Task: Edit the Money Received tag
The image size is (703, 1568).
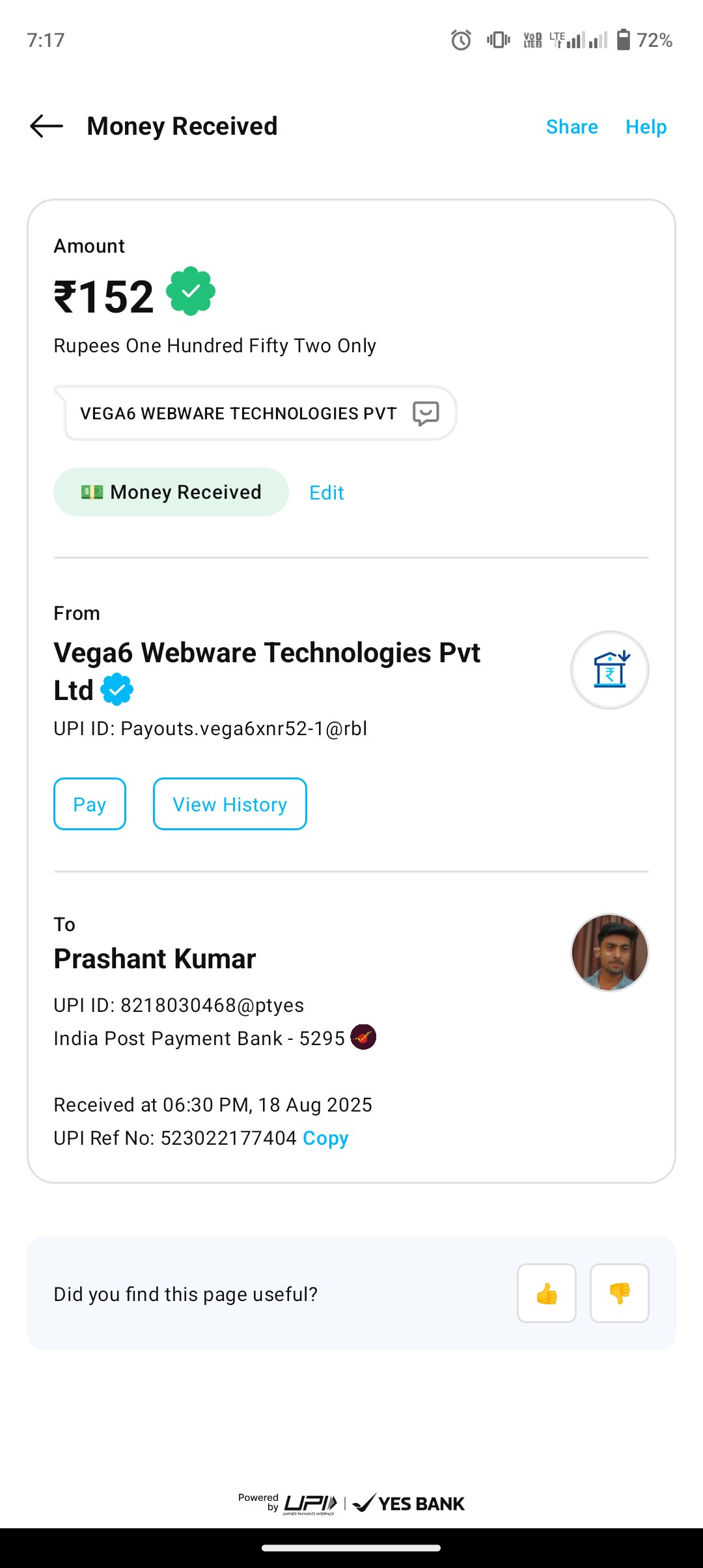Action: coord(326,493)
